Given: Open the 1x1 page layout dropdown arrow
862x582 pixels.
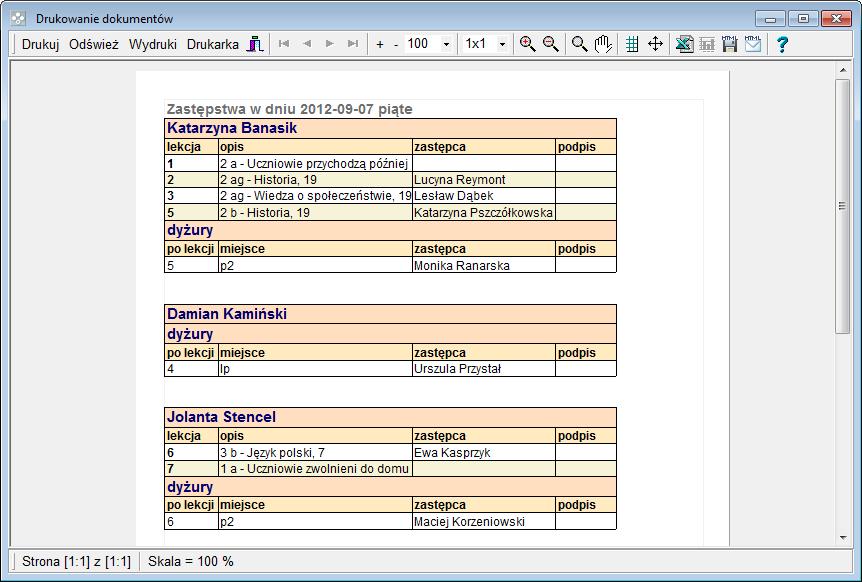Looking at the screenshot, I should click(502, 44).
